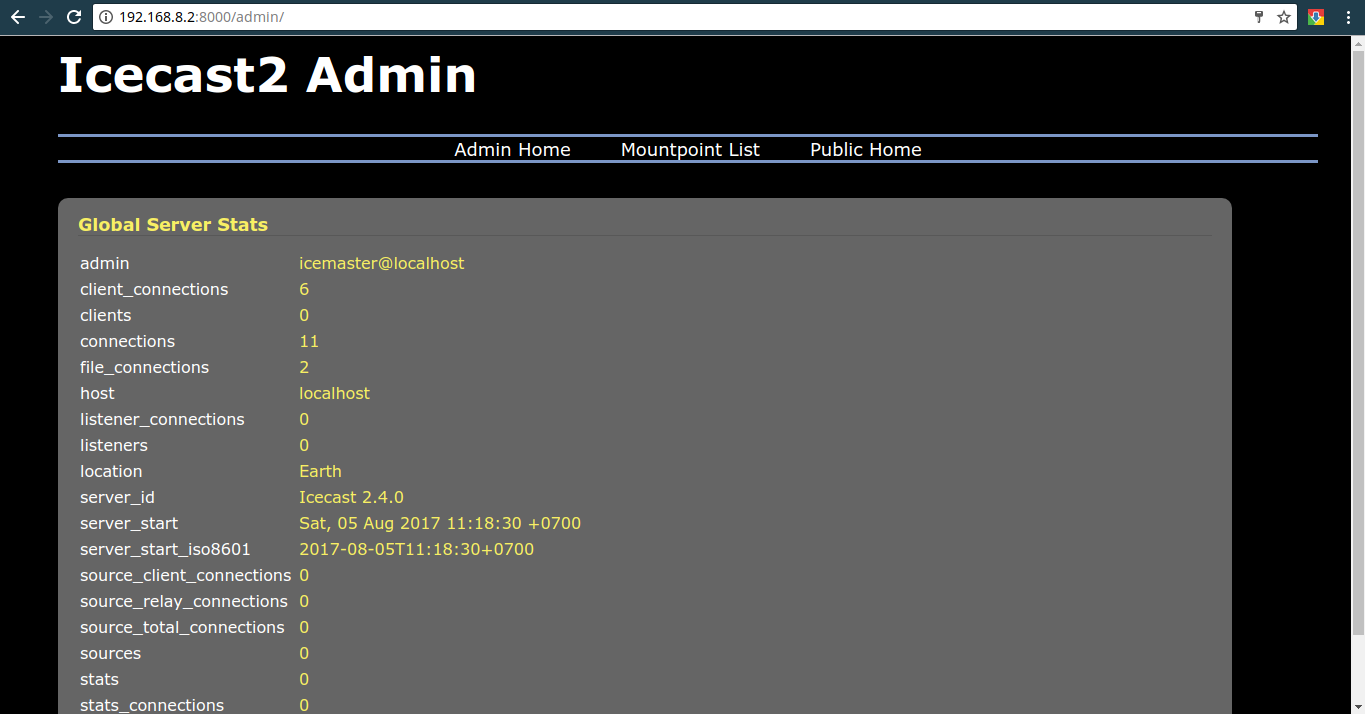Click the stats_connections label
The height and width of the screenshot is (714, 1365).
point(152,706)
